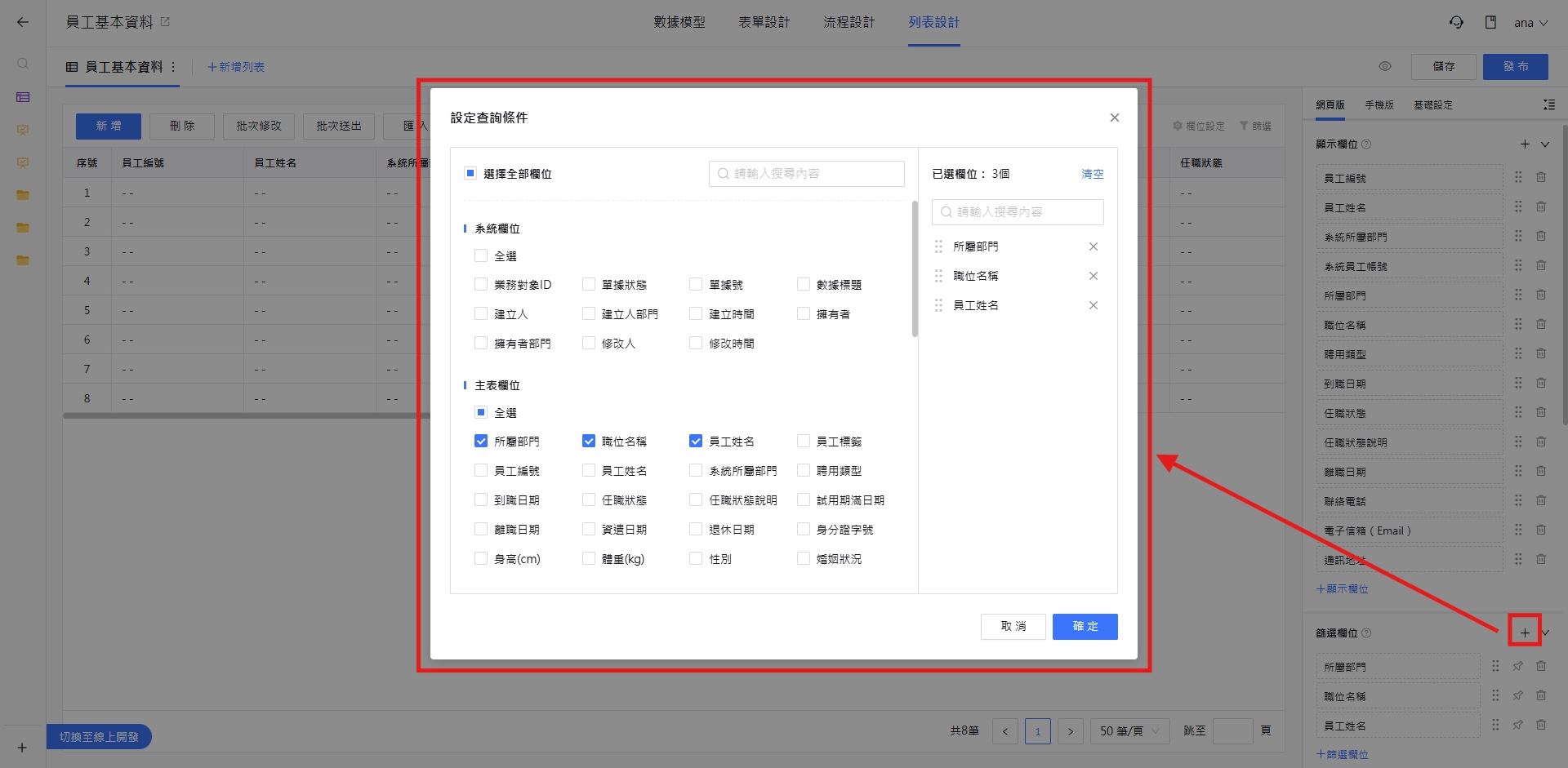Switch to 數據模型 tab
The image size is (1568, 768).
coord(679,22)
